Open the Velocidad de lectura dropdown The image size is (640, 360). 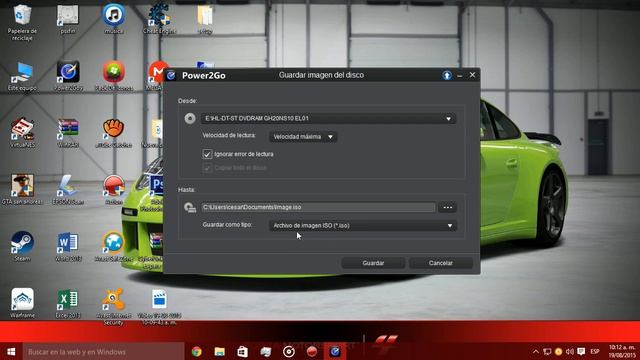click(303, 137)
